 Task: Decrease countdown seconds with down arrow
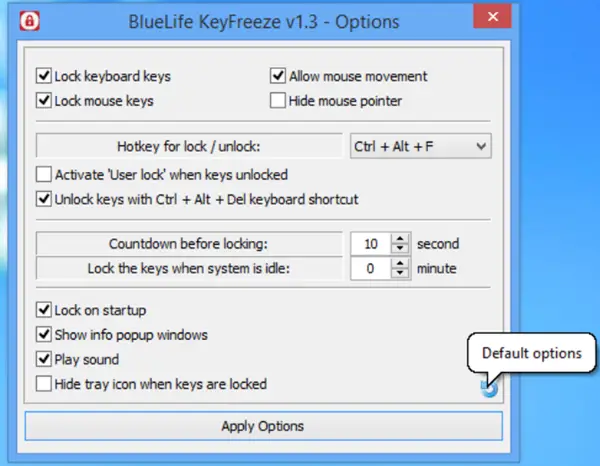tap(400, 249)
